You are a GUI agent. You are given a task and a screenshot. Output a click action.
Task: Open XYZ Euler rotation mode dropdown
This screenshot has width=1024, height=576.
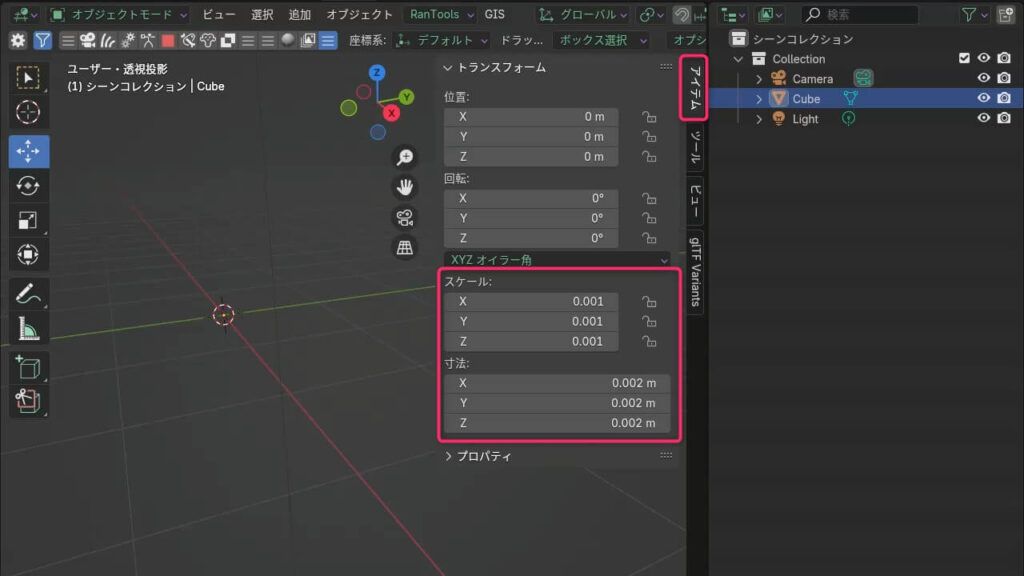(557, 260)
